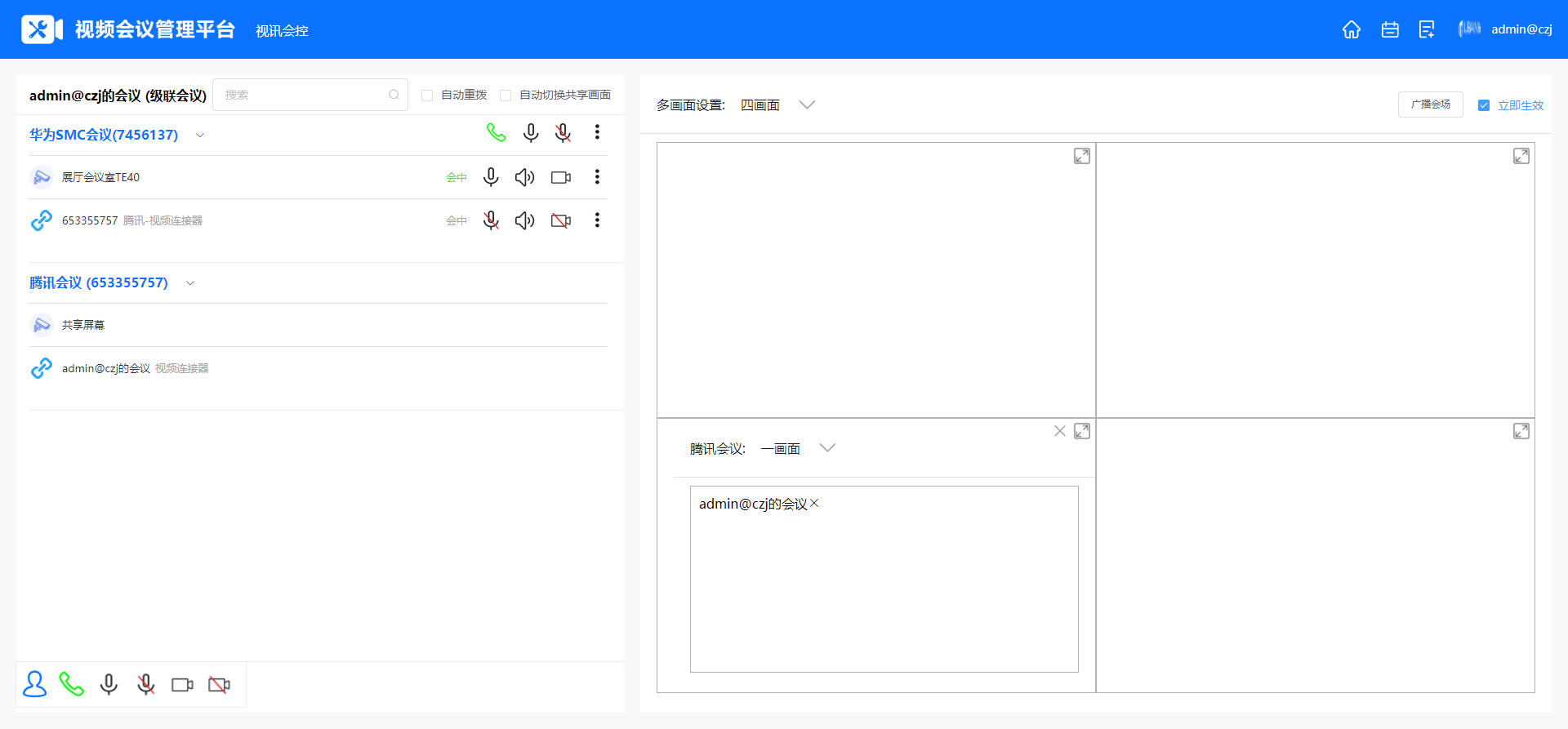Click the 广播会场 button
Viewport: 1568px width, 729px height.
click(1431, 104)
